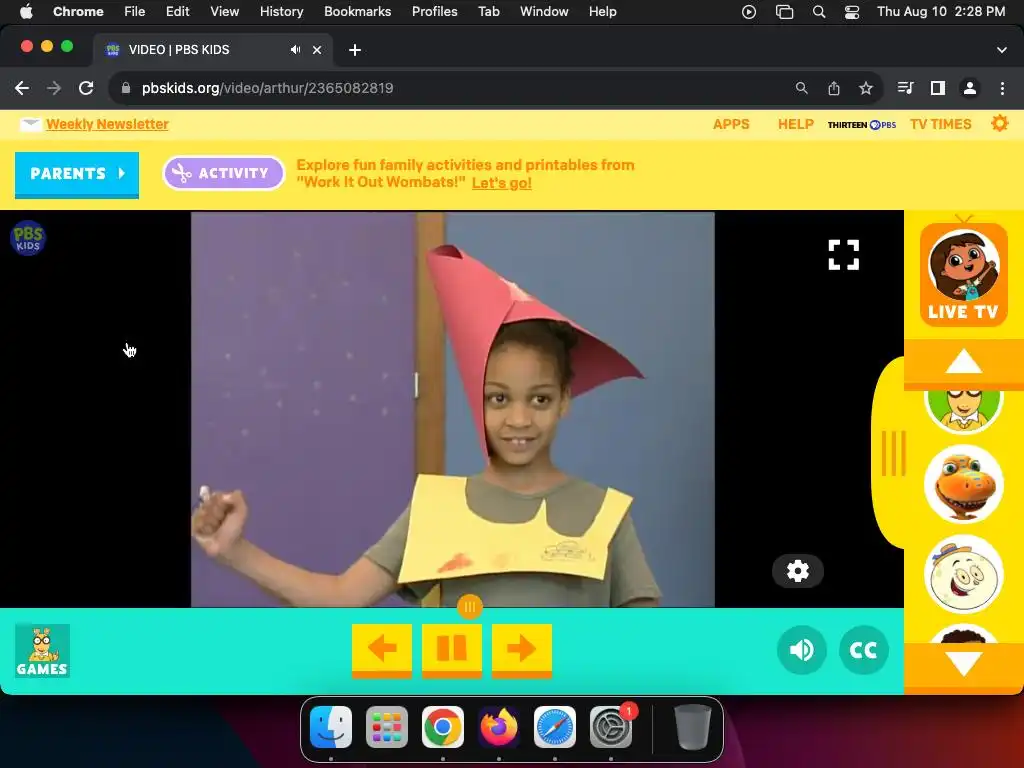Viewport: 1024px width, 768px height.
Task: Reload the current page
Action: tap(86, 88)
